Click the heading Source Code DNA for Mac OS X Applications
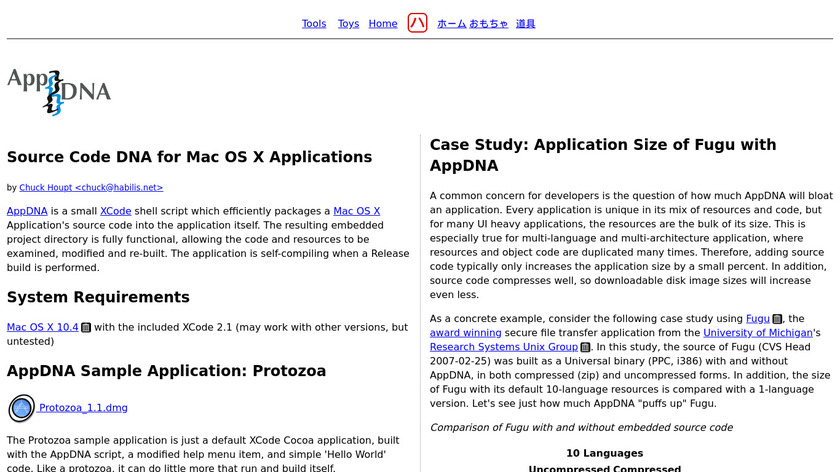This screenshot has width=840, height=472. 189,157
